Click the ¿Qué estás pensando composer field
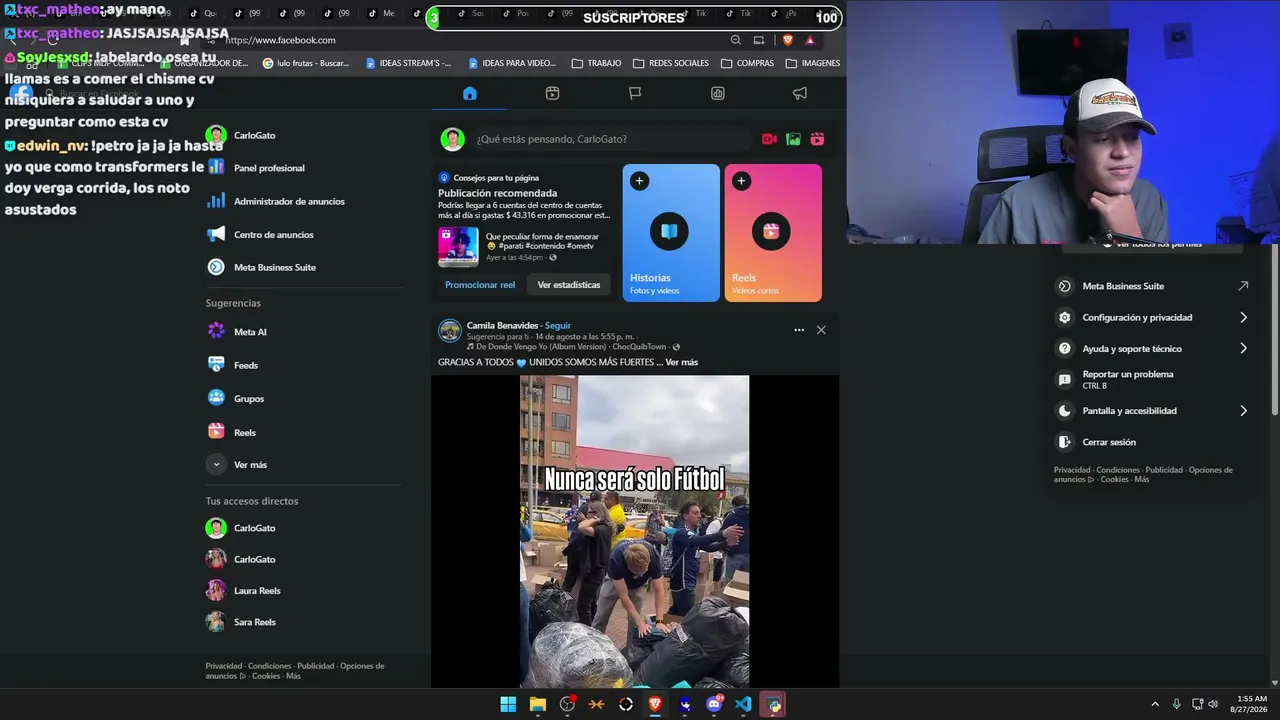Screen dimensions: 1280x720 click(x=611, y=139)
